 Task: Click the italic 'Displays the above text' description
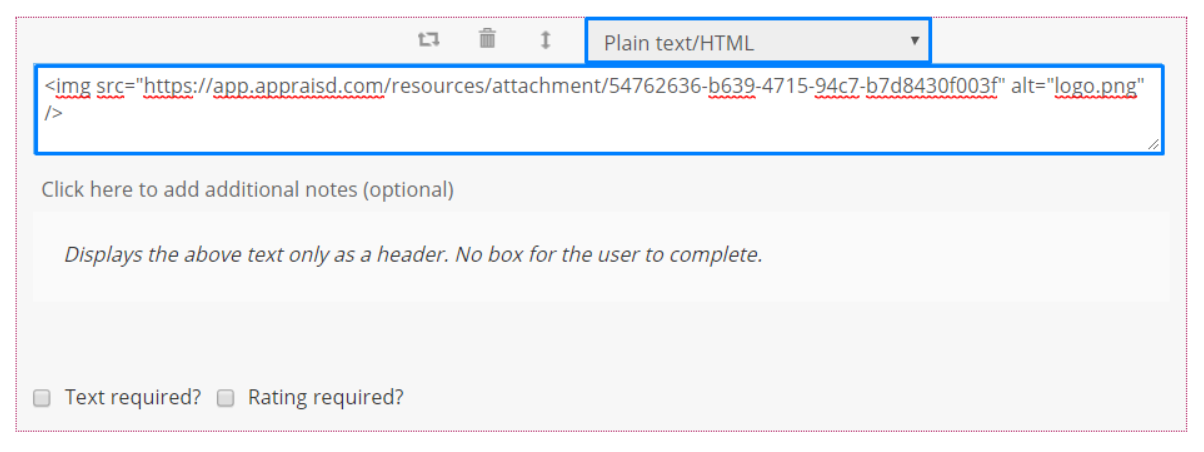pyautogui.click(x=413, y=254)
